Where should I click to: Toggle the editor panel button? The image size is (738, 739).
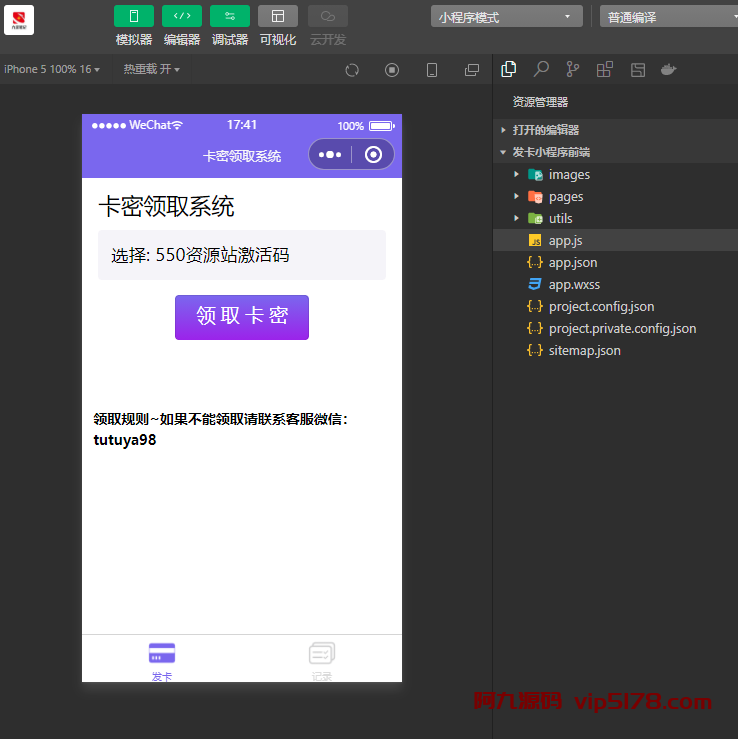(182, 16)
